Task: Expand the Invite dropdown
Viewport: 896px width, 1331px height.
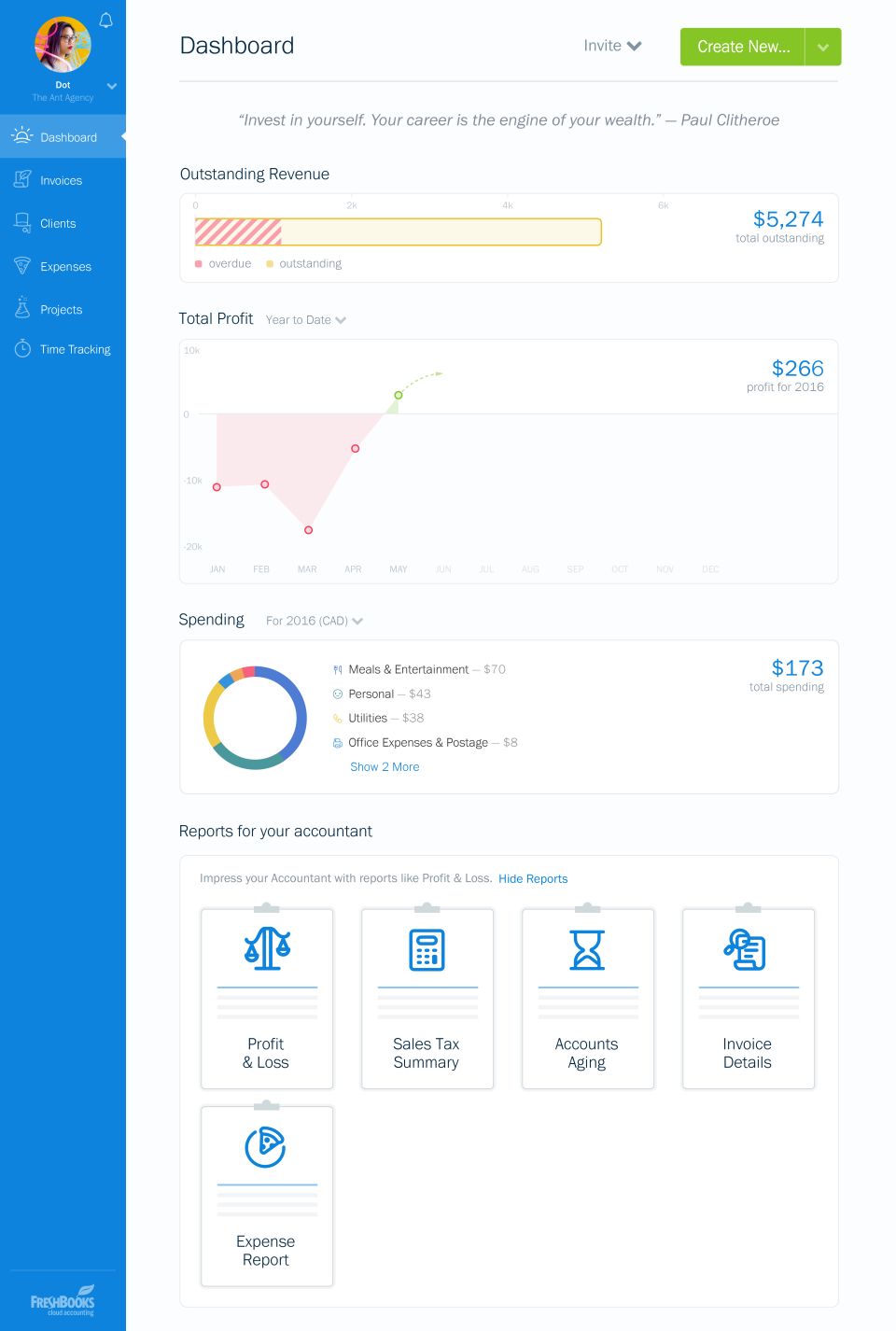Action: 612,45
